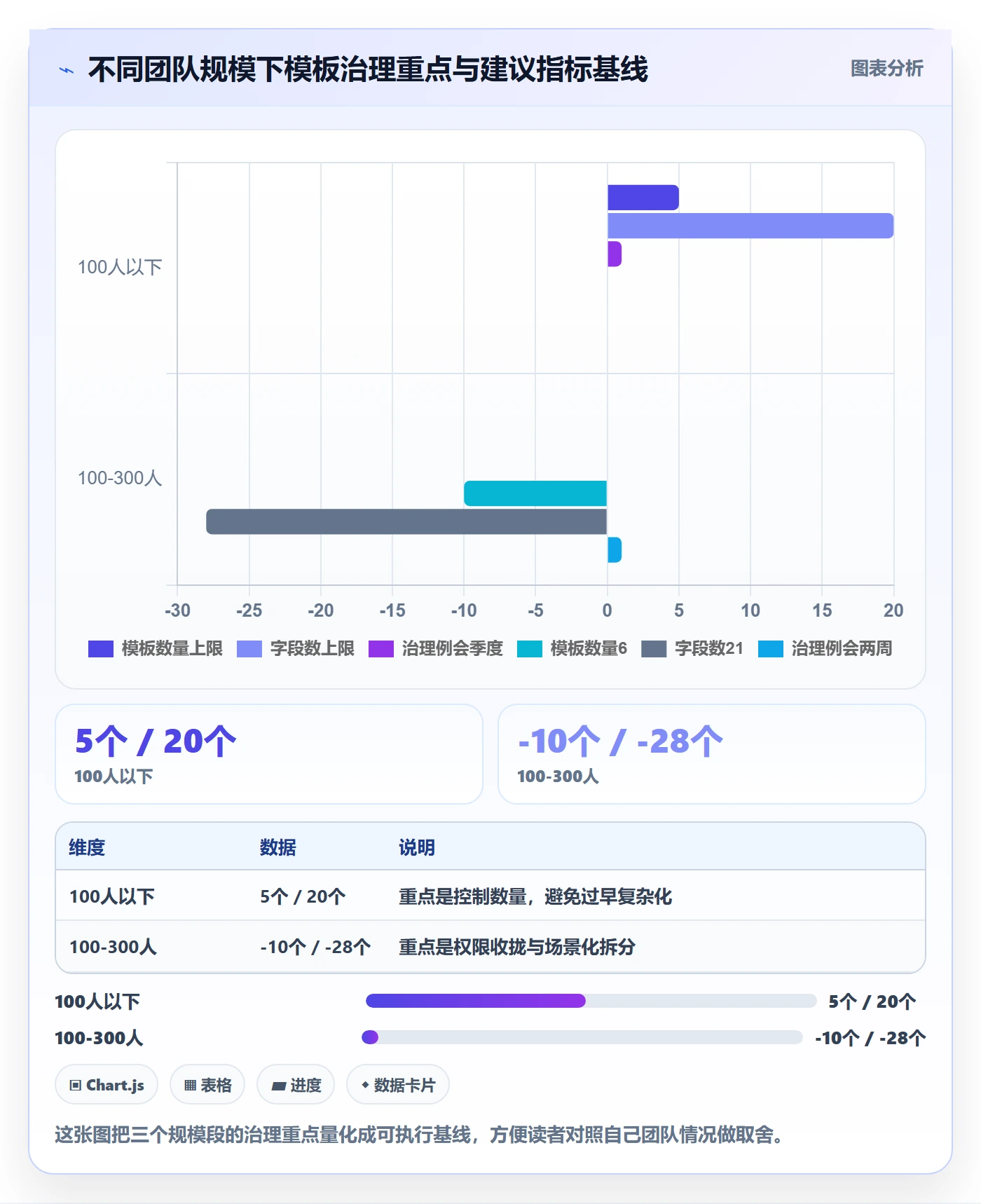Click the progress bar in the 100人以下 row

(591, 1001)
